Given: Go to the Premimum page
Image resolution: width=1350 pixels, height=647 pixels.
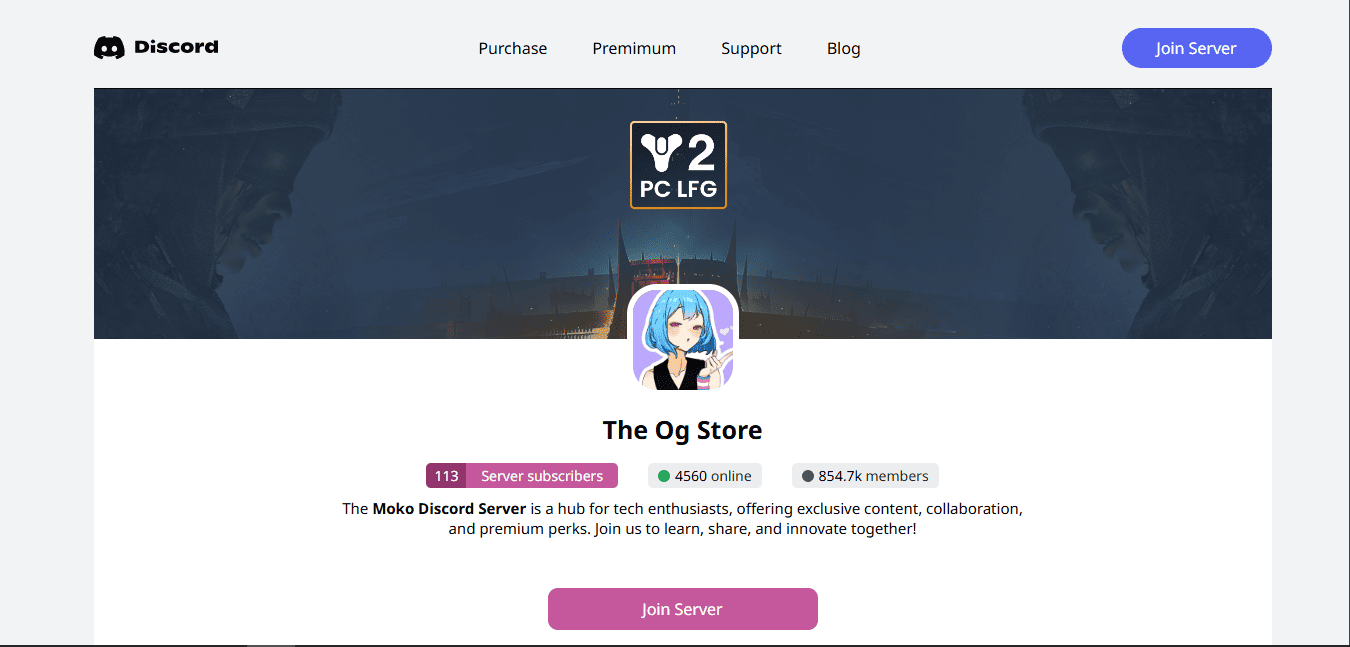Looking at the screenshot, I should [634, 48].
